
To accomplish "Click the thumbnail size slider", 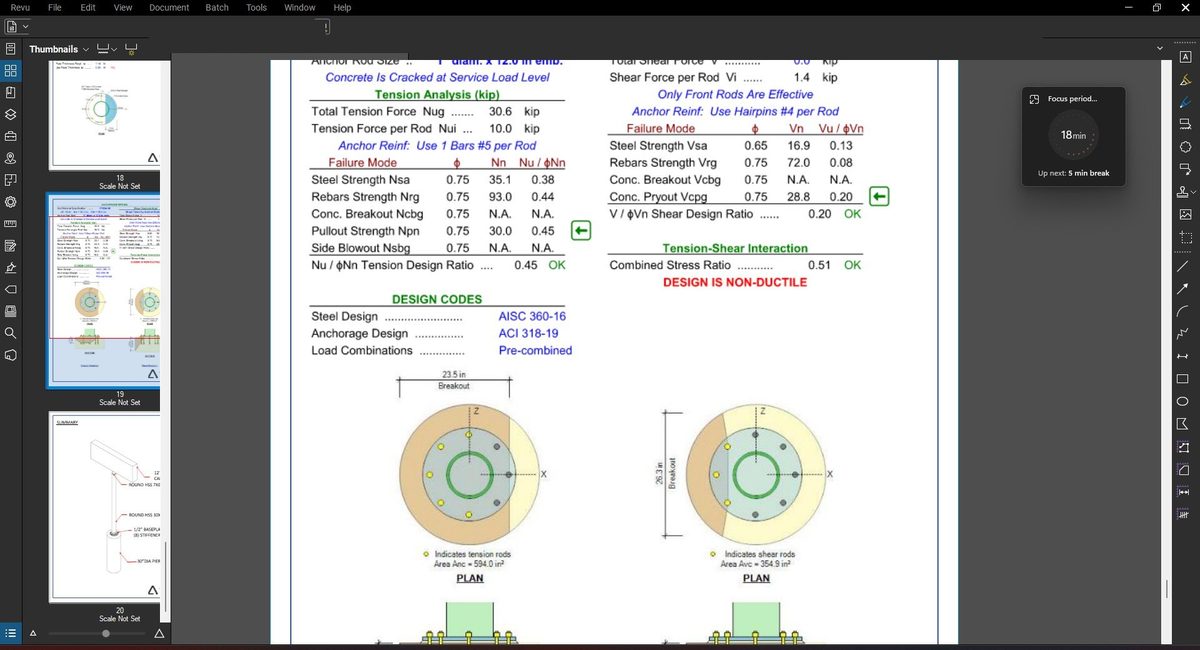I will coord(106,633).
